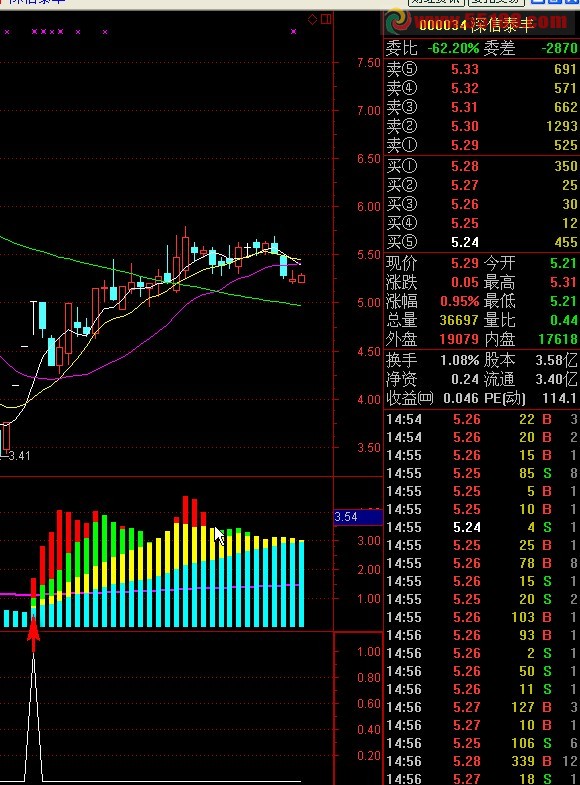Click stock code 000034 in the quote header

443,25
